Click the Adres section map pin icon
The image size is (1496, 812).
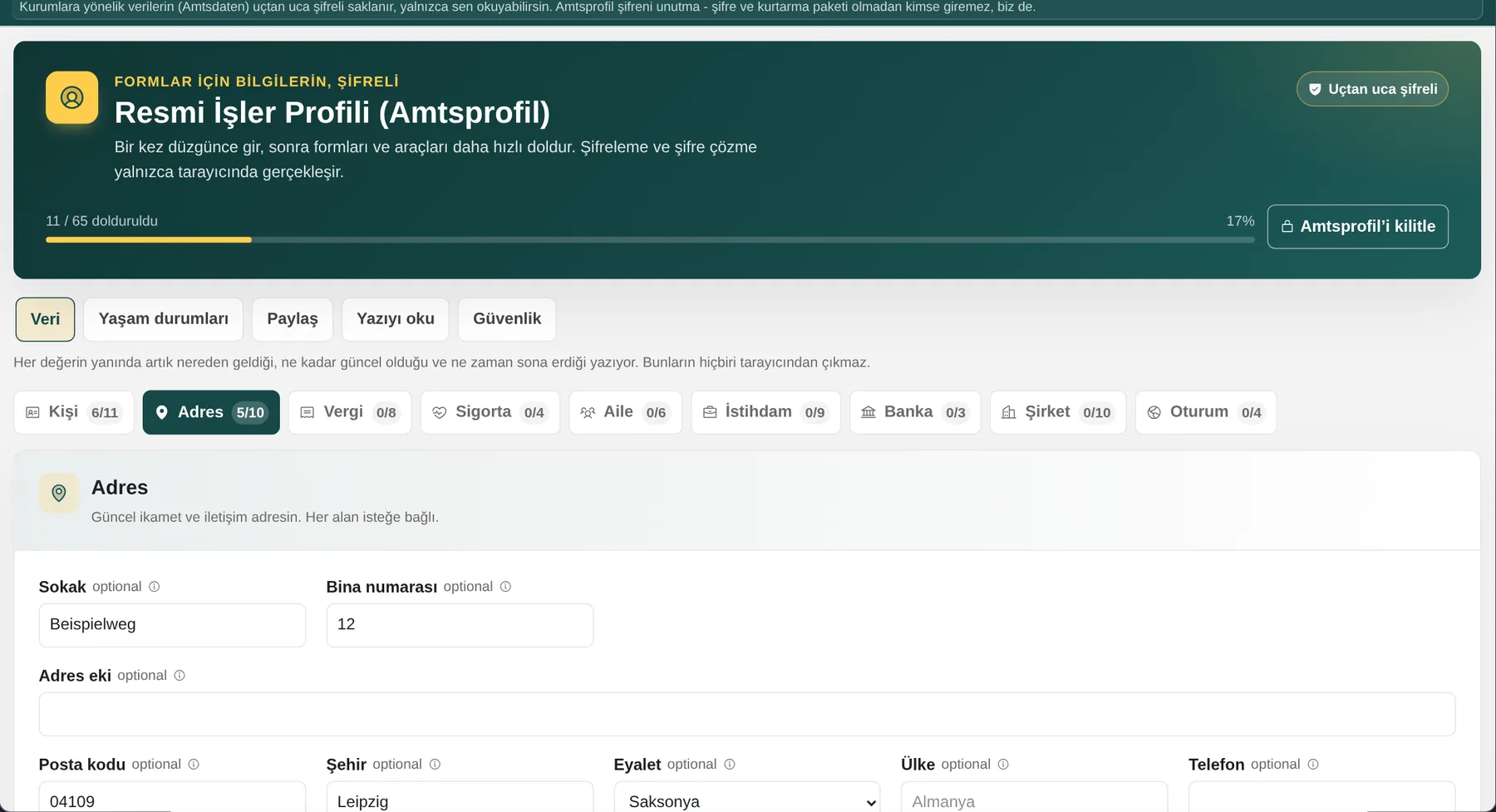point(59,494)
